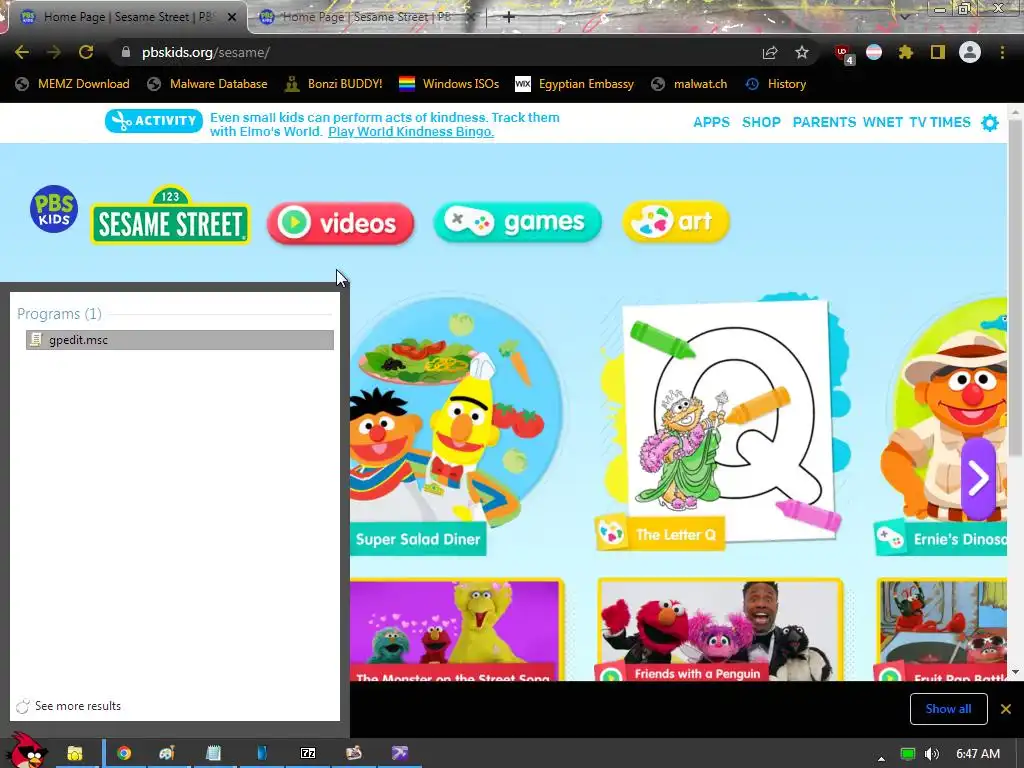This screenshot has height=768, width=1024.
Task: Reload the Sesame Street page
Action: coord(86,52)
